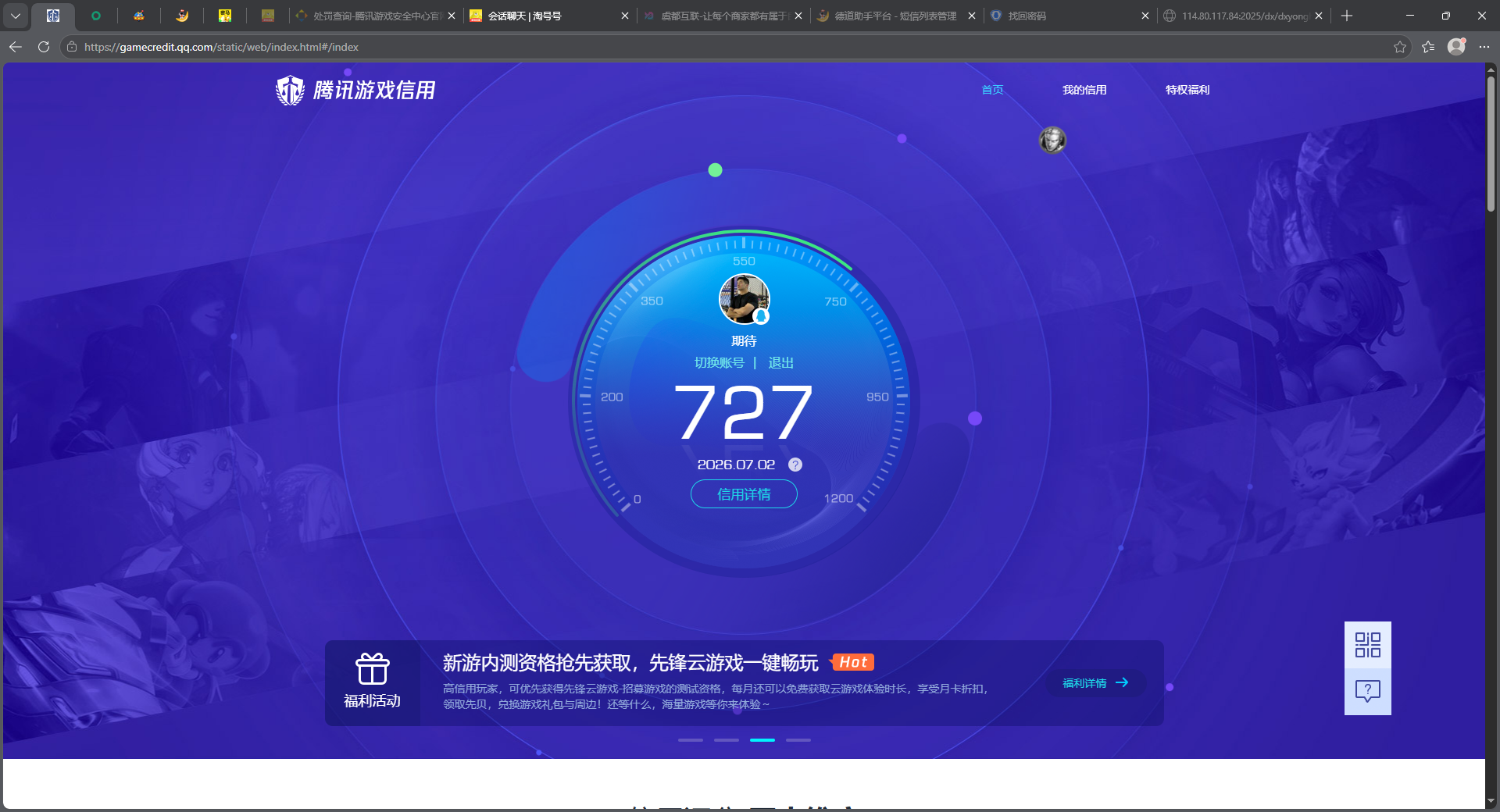Click the Hot badge on the banner
Screen dimensions: 1500x812
point(852,662)
